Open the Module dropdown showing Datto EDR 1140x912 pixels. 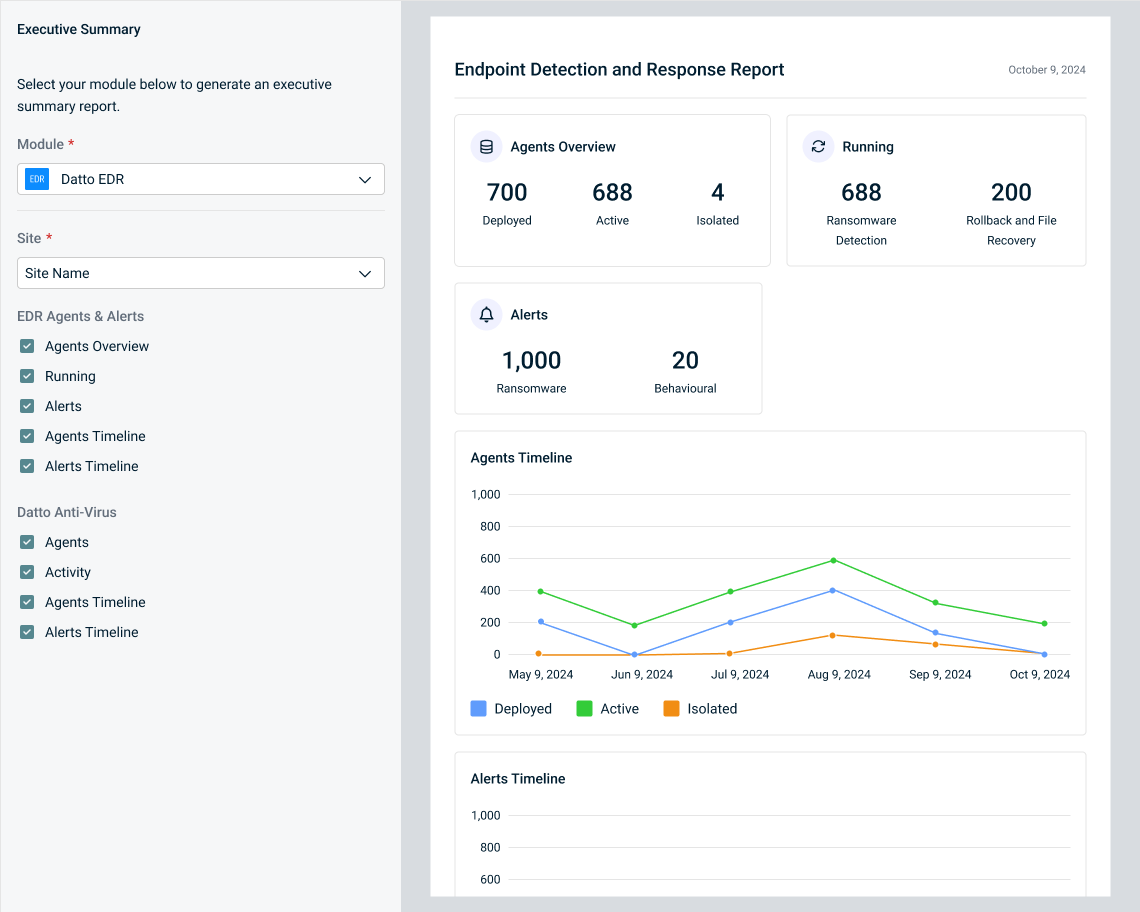click(200, 179)
